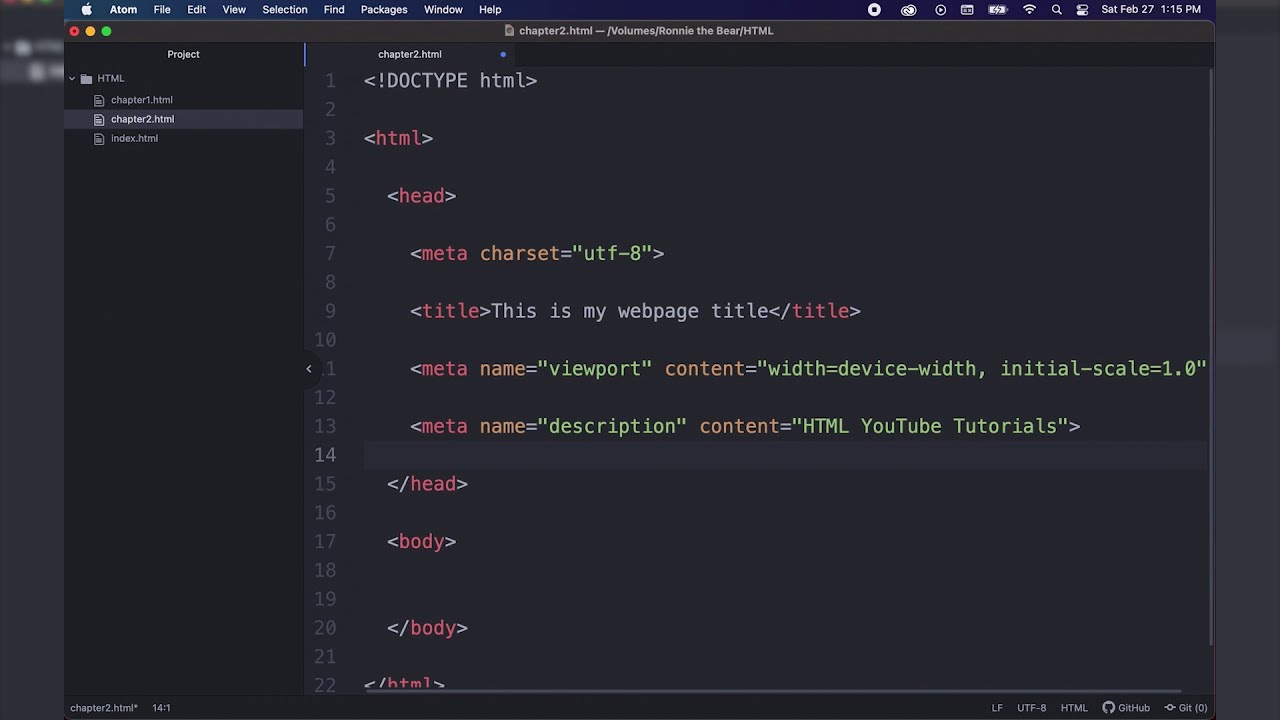Click the closing head tag
Screen dimensions: 1280x720
point(427,484)
